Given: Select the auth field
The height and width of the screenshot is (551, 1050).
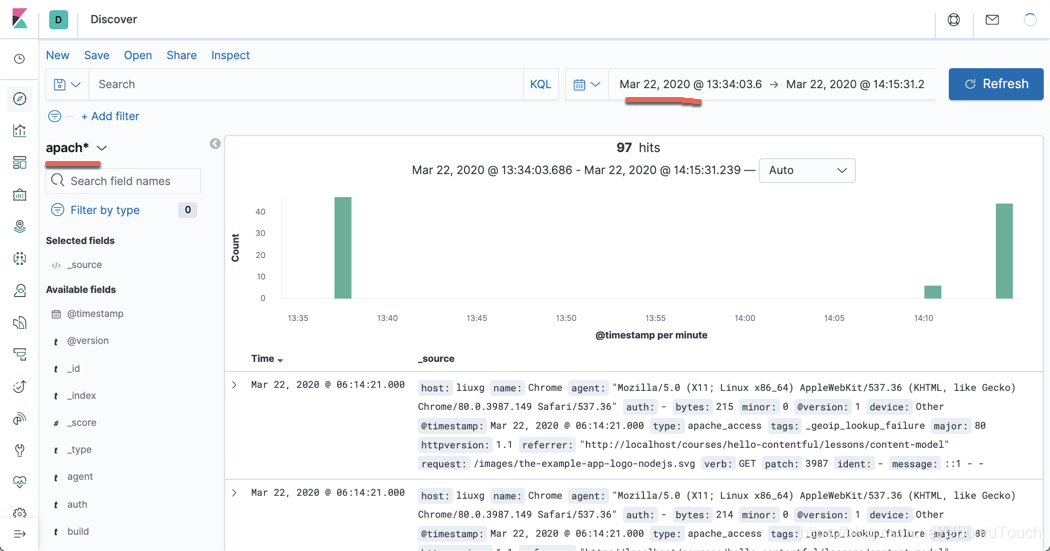Looking at the screenshot, I should (x=77, y=505).
